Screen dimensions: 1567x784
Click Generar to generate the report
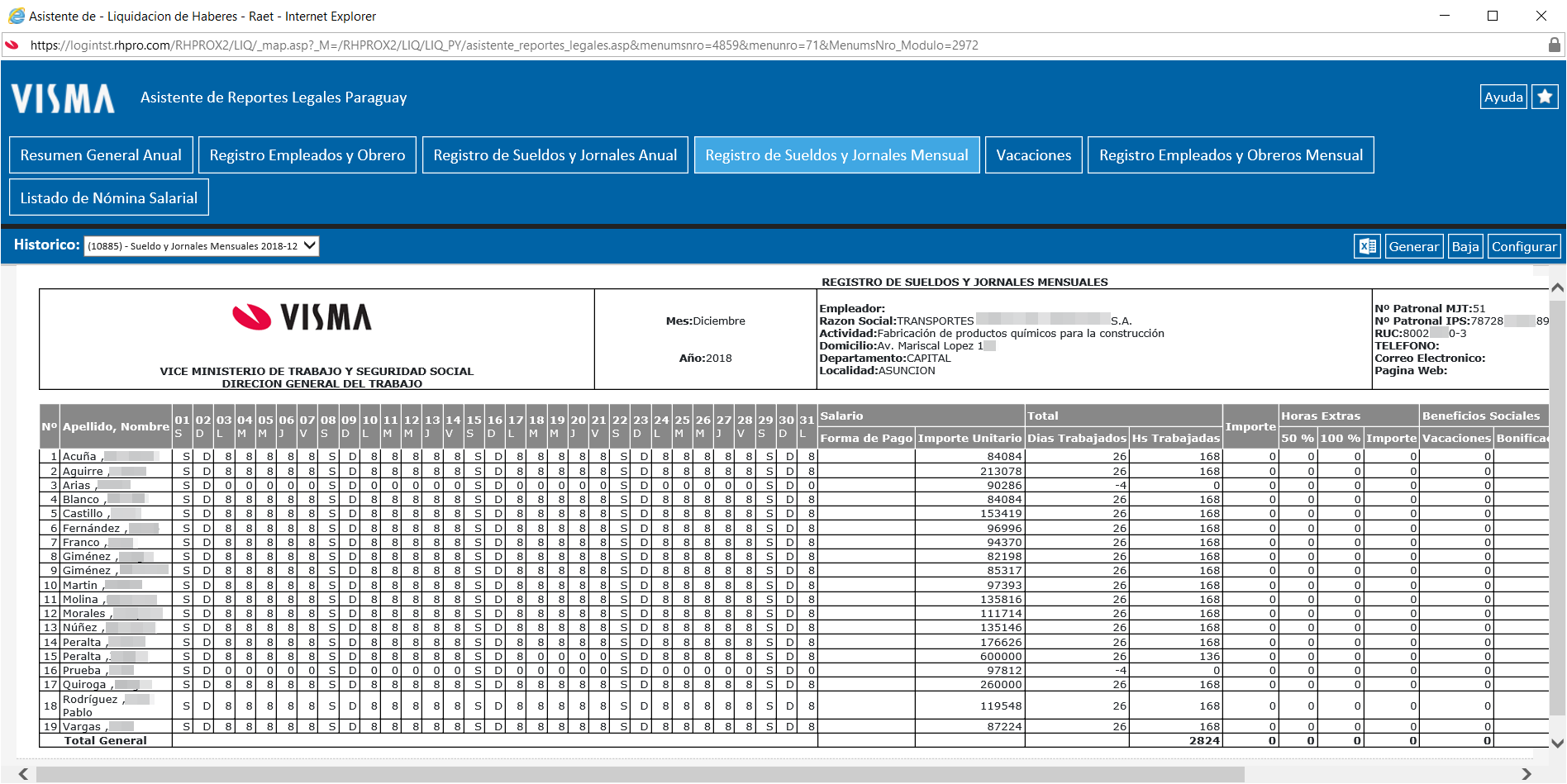[x=1413, y=246]
